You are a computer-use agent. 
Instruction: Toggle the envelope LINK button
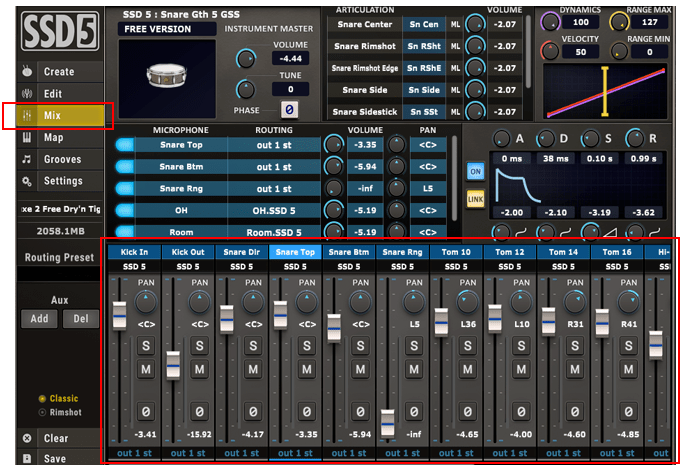[475, 199]
